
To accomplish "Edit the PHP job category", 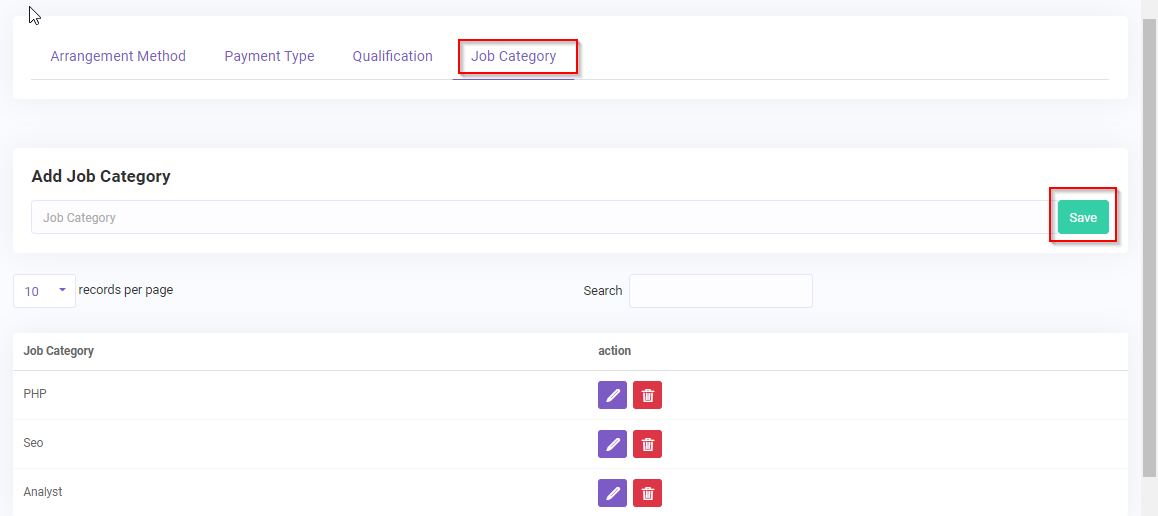I will coord(612,395).
